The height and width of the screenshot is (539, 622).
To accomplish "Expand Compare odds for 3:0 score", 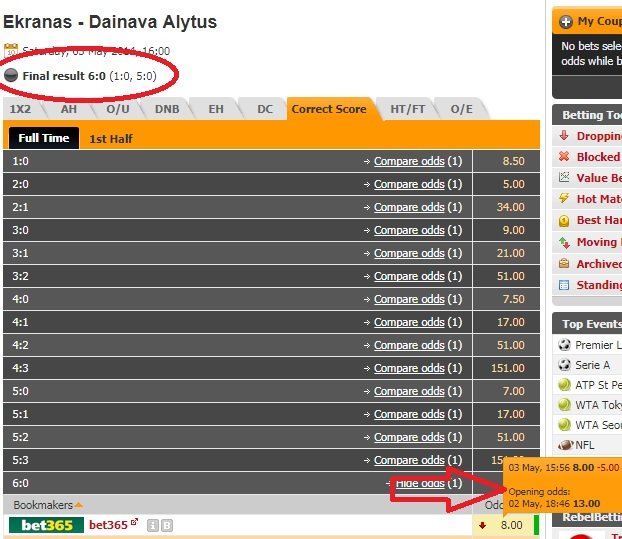I will point(409,230).
